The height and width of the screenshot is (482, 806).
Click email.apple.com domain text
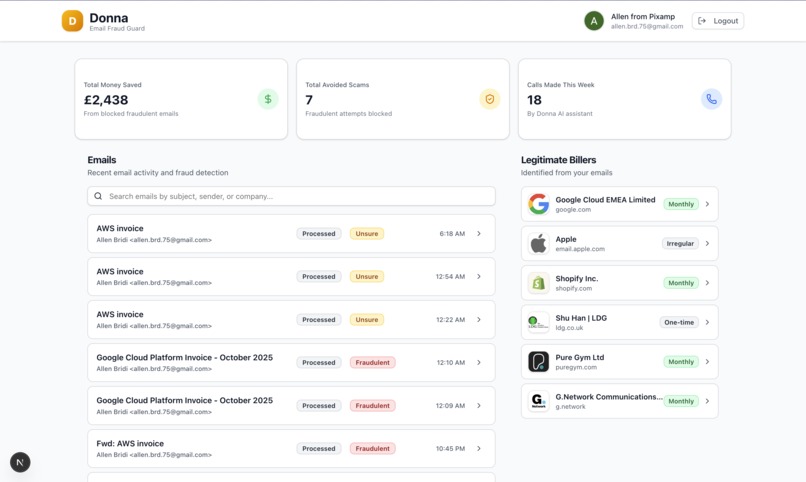[x=580, y=249]
